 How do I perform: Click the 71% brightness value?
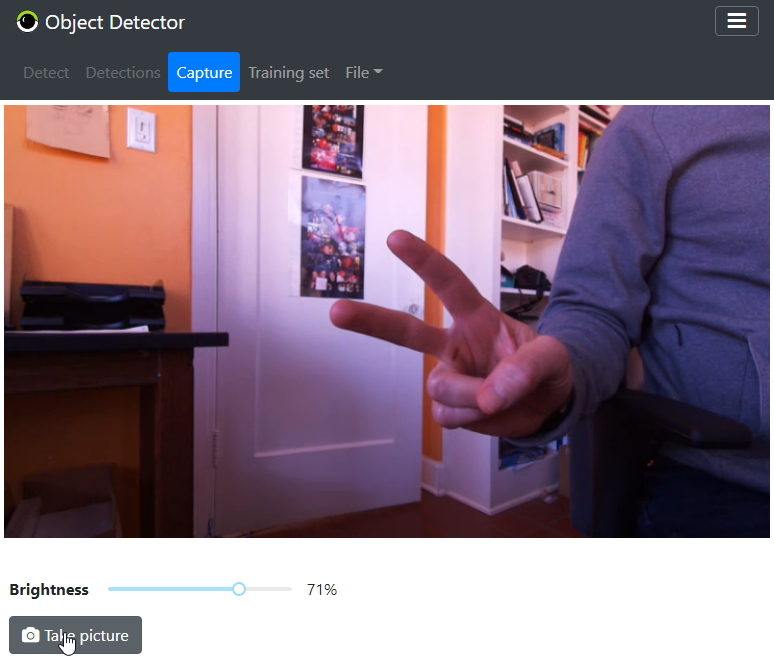(x=322, y=590)
